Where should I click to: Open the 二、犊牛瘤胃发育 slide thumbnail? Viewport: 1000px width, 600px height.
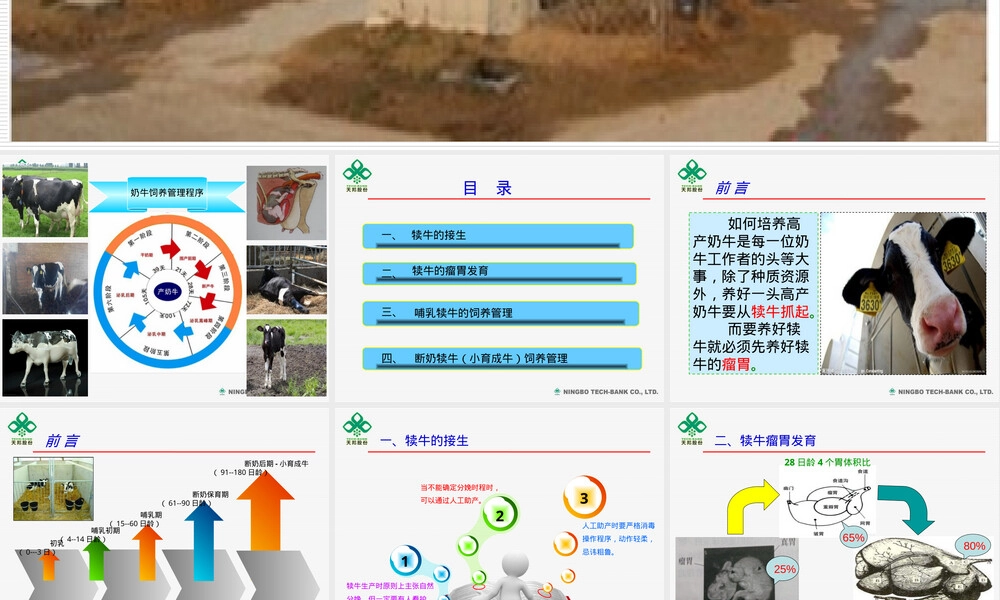tap(834, 504)
